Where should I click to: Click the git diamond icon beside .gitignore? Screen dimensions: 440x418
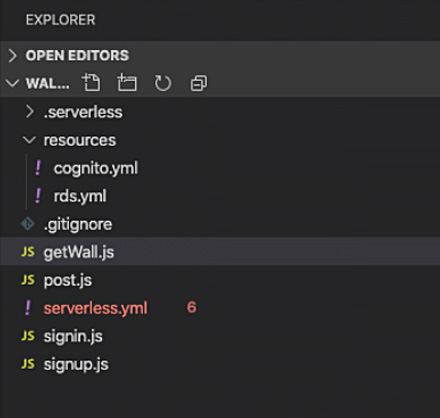tap(28, 224)
